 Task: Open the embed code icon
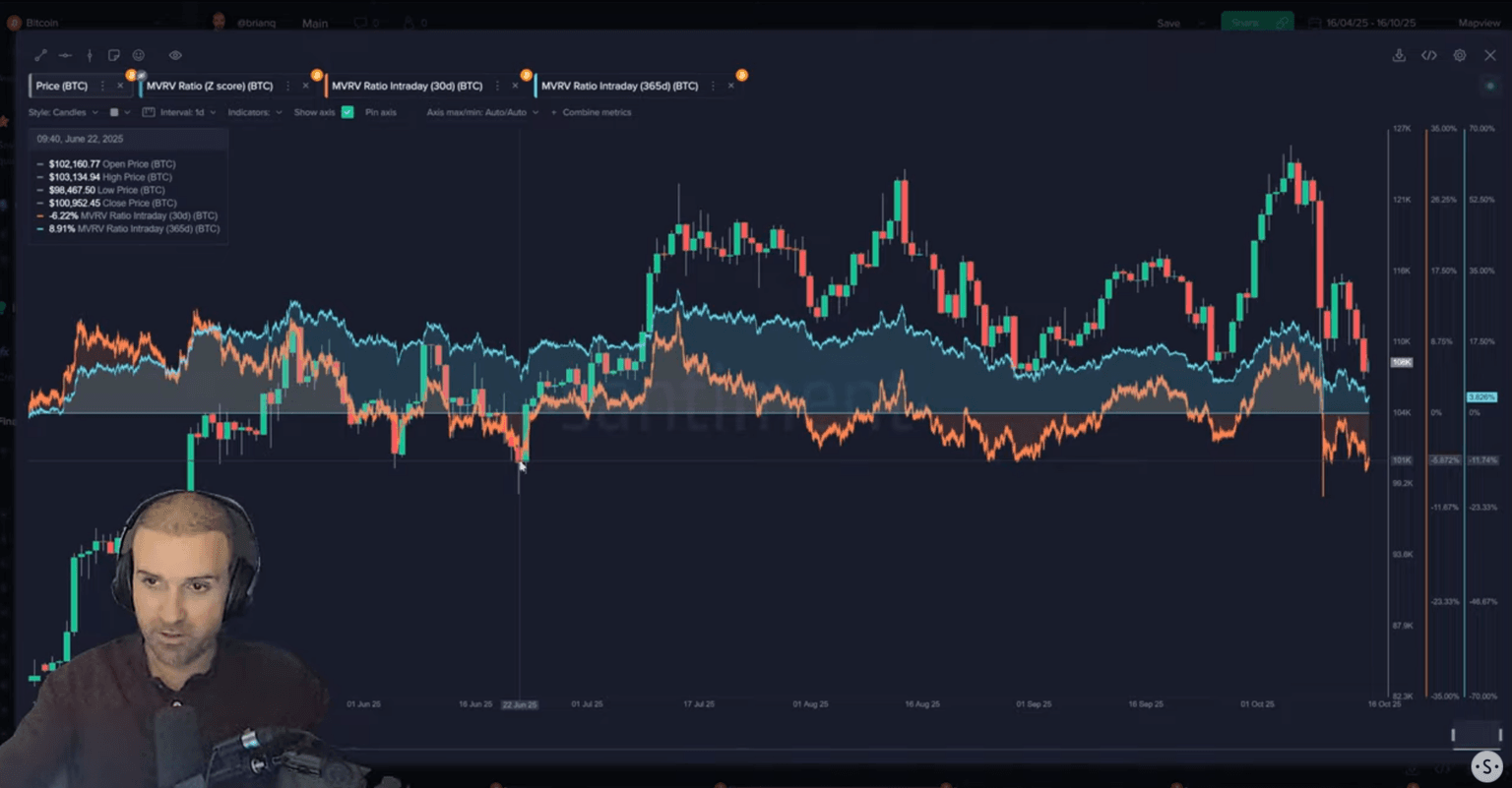pyautogui.click(x=1429, y=56)
